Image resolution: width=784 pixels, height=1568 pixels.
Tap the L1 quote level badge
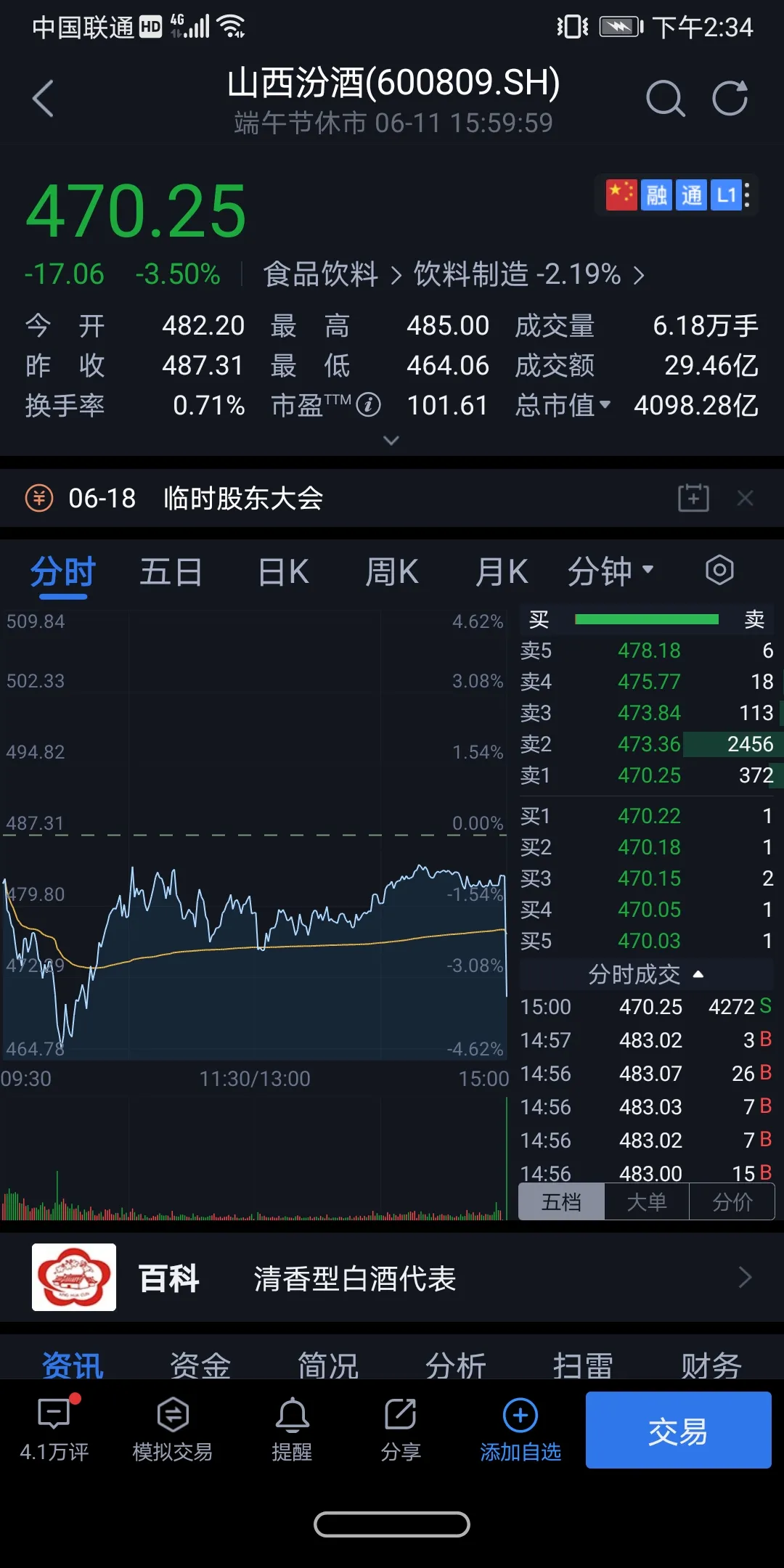click(x=726, y=195)
